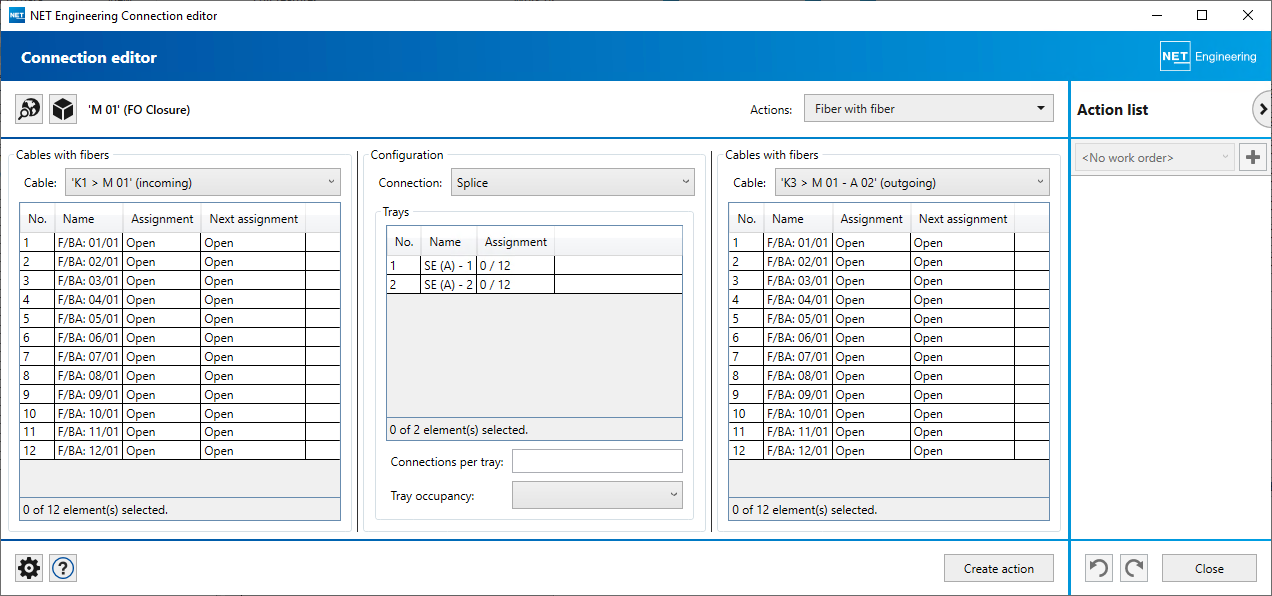Image resolution: width=1272 pixels, height=596 pixels.
Task: Select incoming fiber 'F/BA: 12/01' row
Action: click(x=180, y=451)
